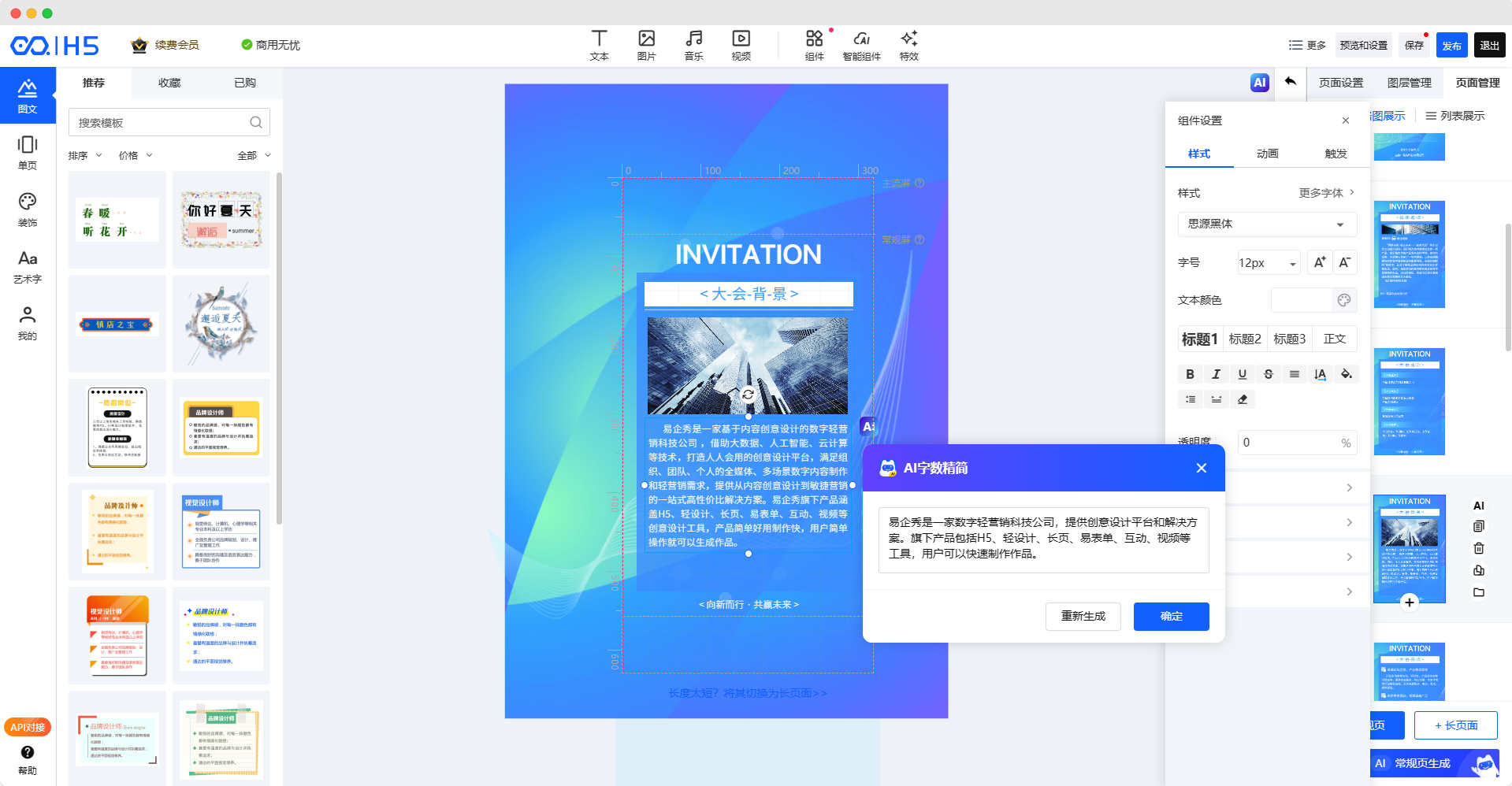Viewport: 1512px width, 786px height.
Task: Click the 退出 exit button
Action: (1489, 45)
